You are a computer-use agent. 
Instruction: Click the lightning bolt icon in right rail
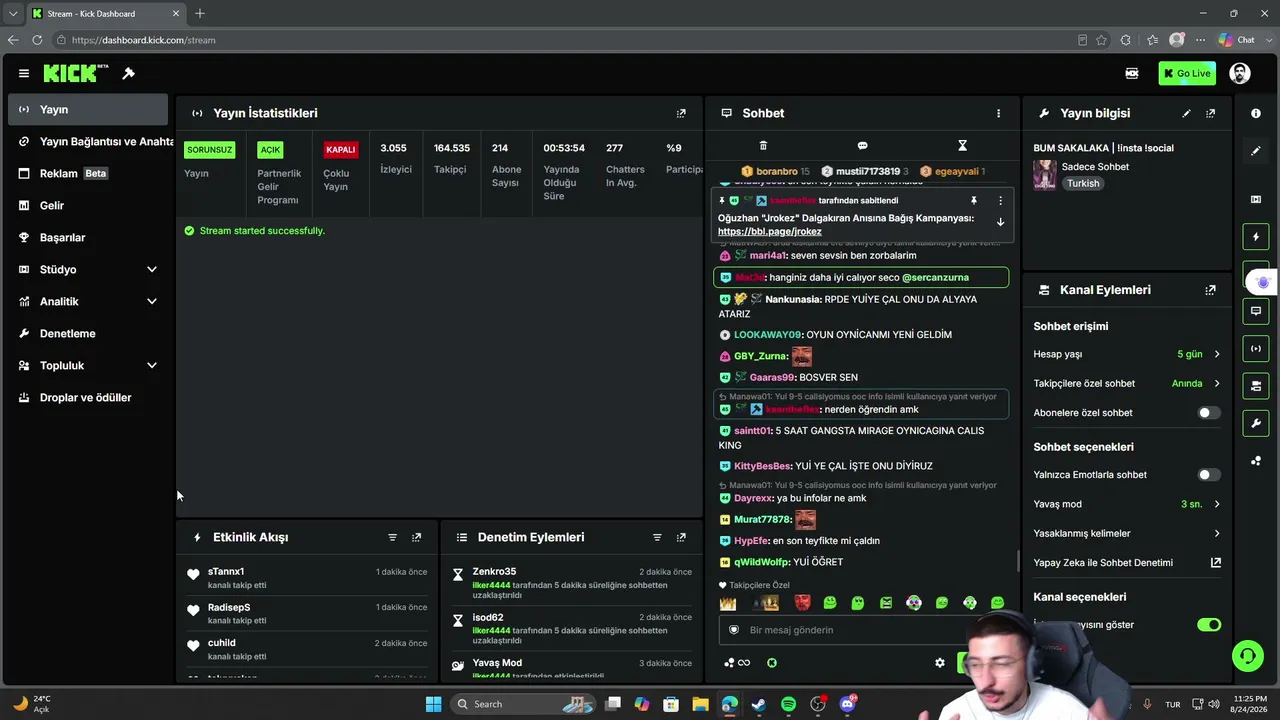pyautogui.click(x=1256, y=237)
